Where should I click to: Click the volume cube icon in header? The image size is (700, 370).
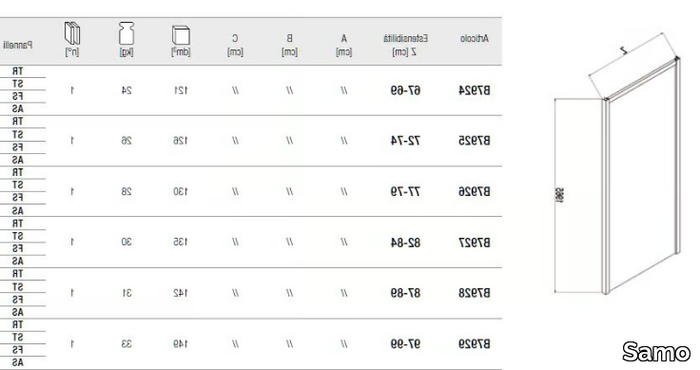point(181,35)
